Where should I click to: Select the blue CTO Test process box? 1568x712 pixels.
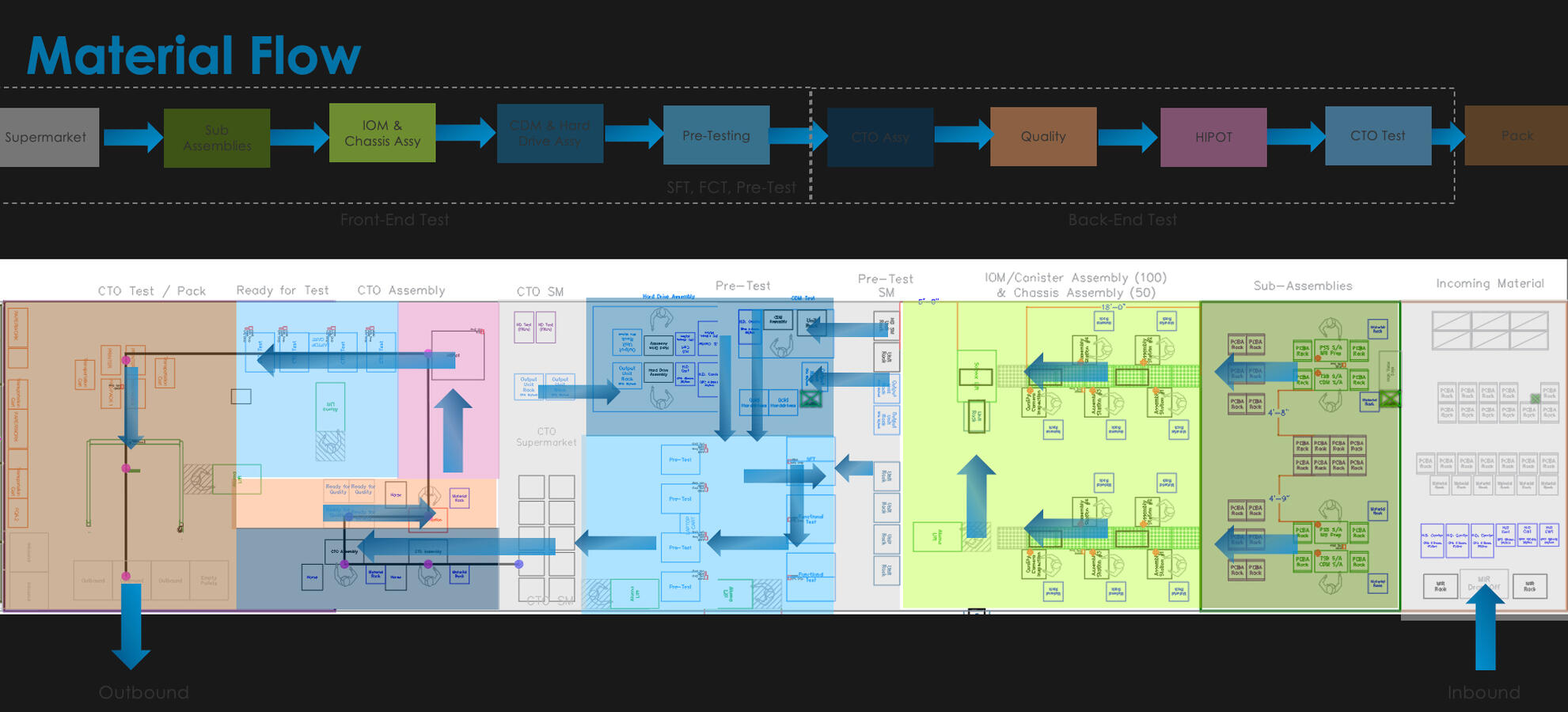tap(1378, 136)
